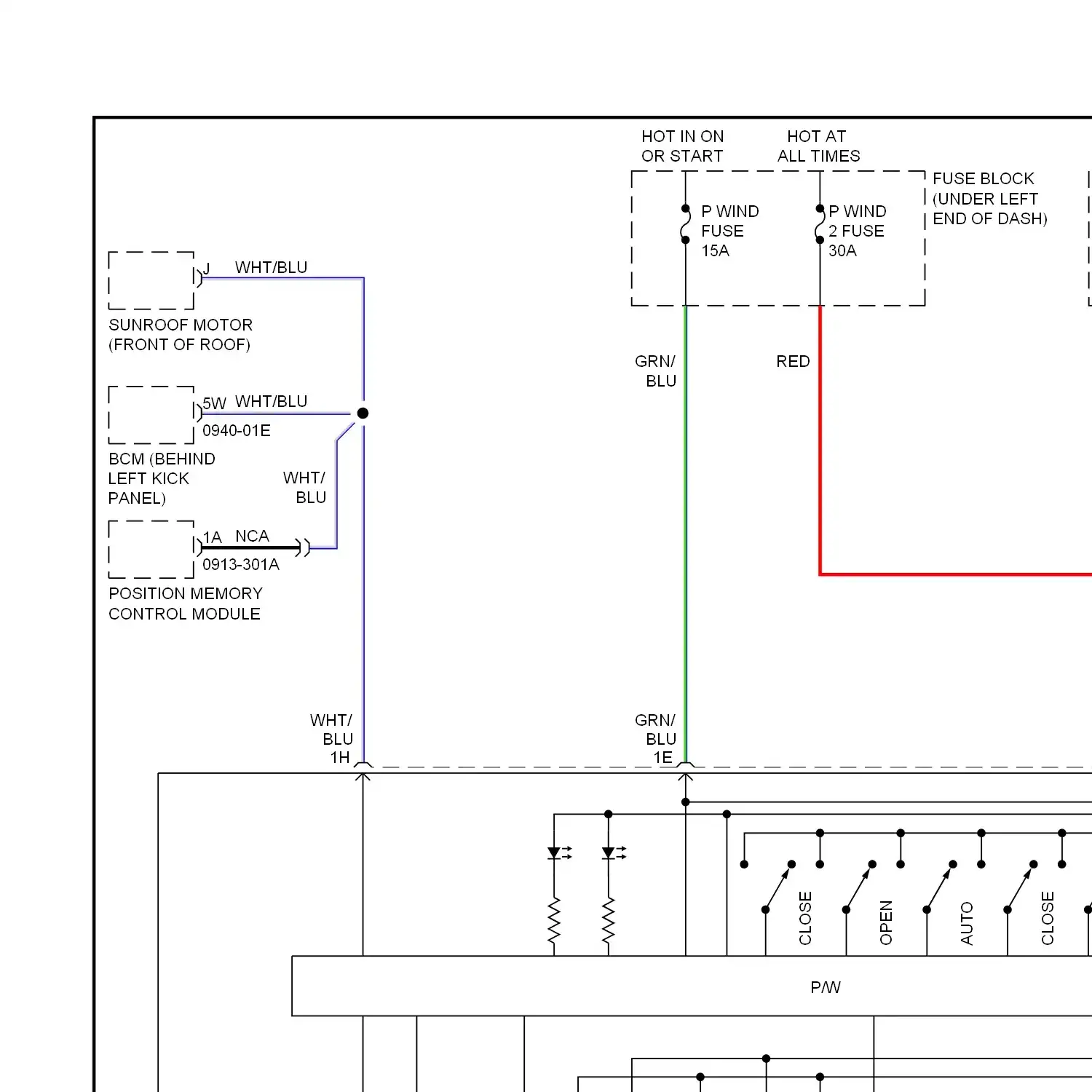
Task: Select connector code "0940-01E"
Action: [x=237, y=431]
